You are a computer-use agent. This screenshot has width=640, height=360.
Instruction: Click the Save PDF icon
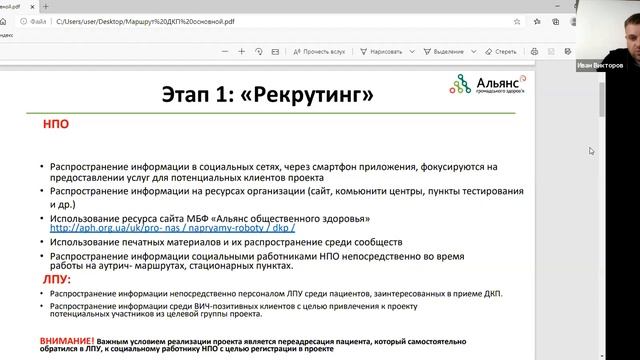(x=551, y=52)
